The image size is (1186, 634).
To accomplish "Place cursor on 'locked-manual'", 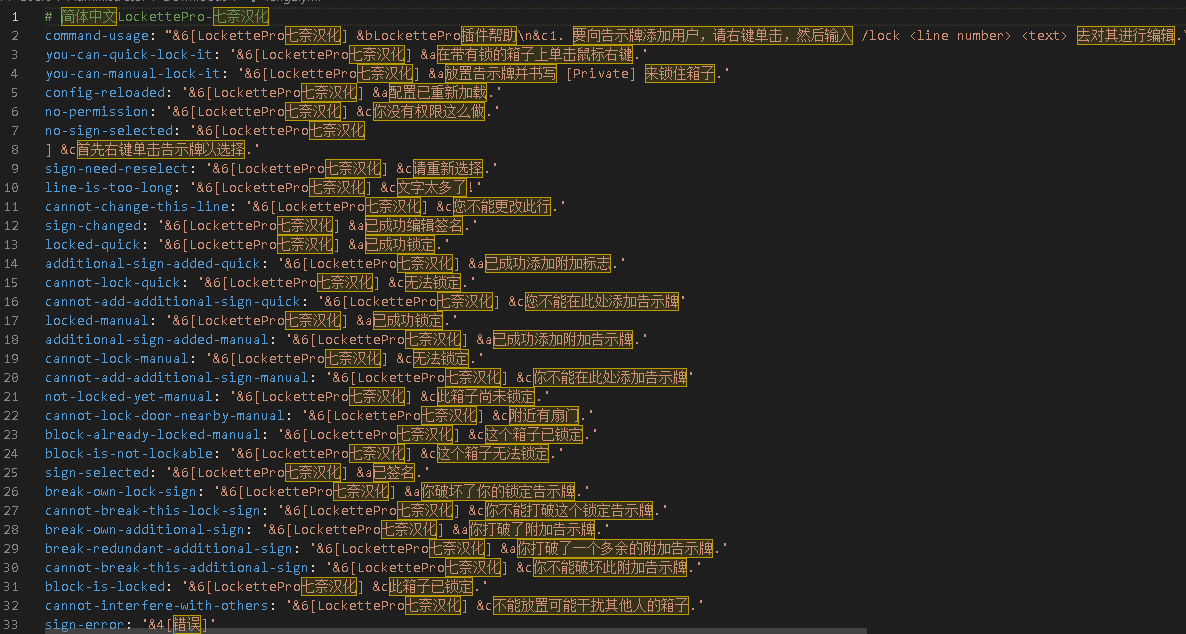I will (97, 320).
